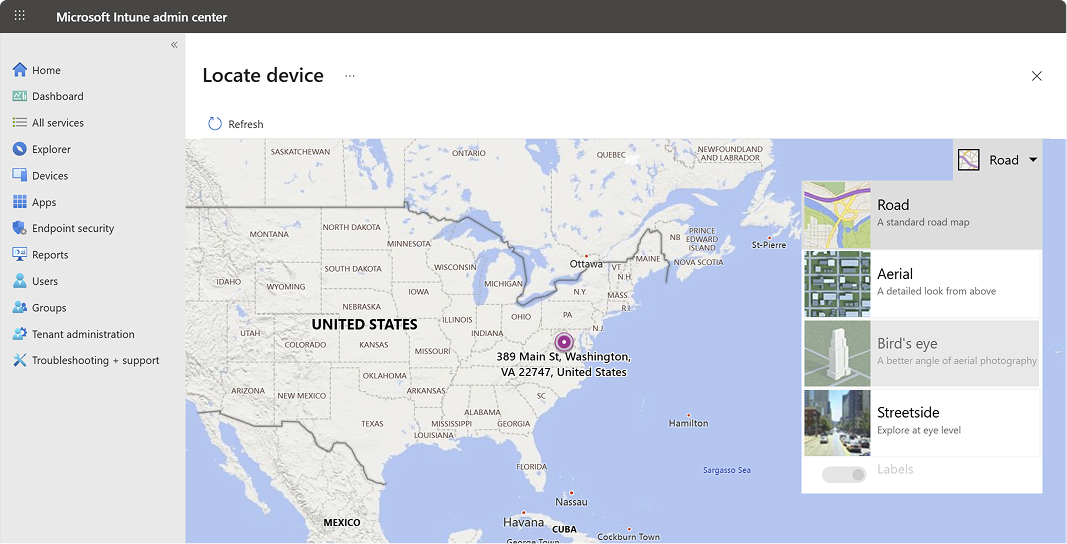1067x544 pixels.
Task: Open All services in the sidebar
Action: tap(58, 123)
